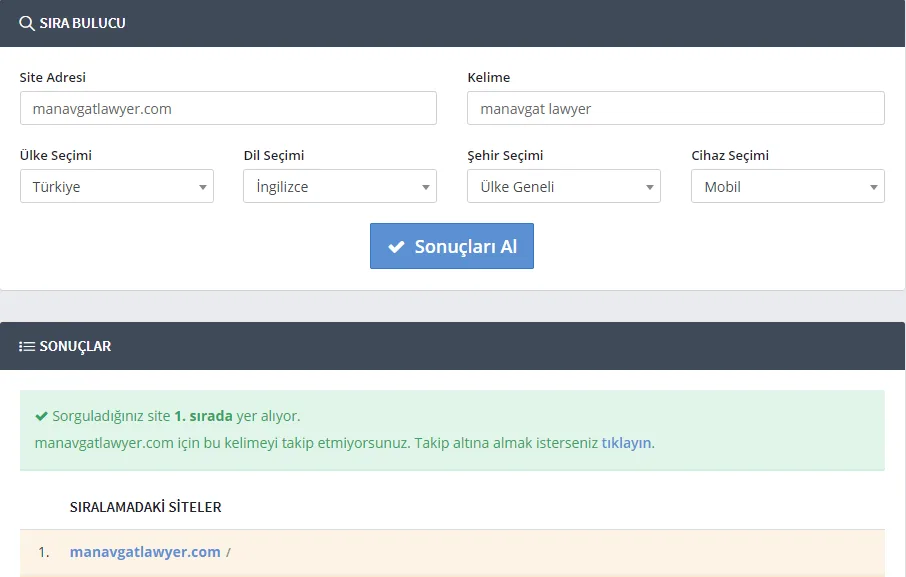Click the Şehir Seçimi label

[x=505, y=155]
